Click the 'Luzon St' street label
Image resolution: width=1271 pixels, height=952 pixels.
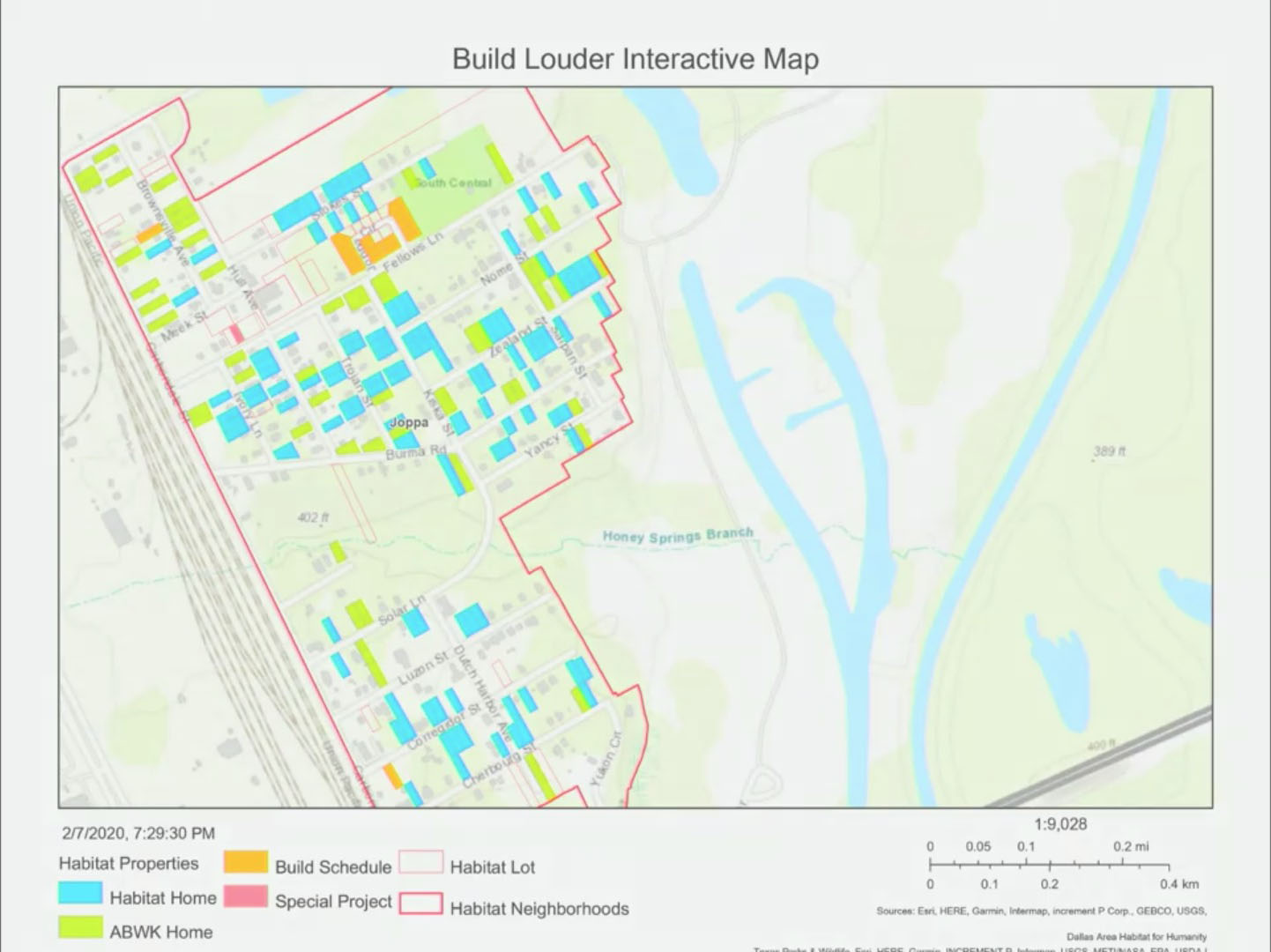tap(423, 670)
